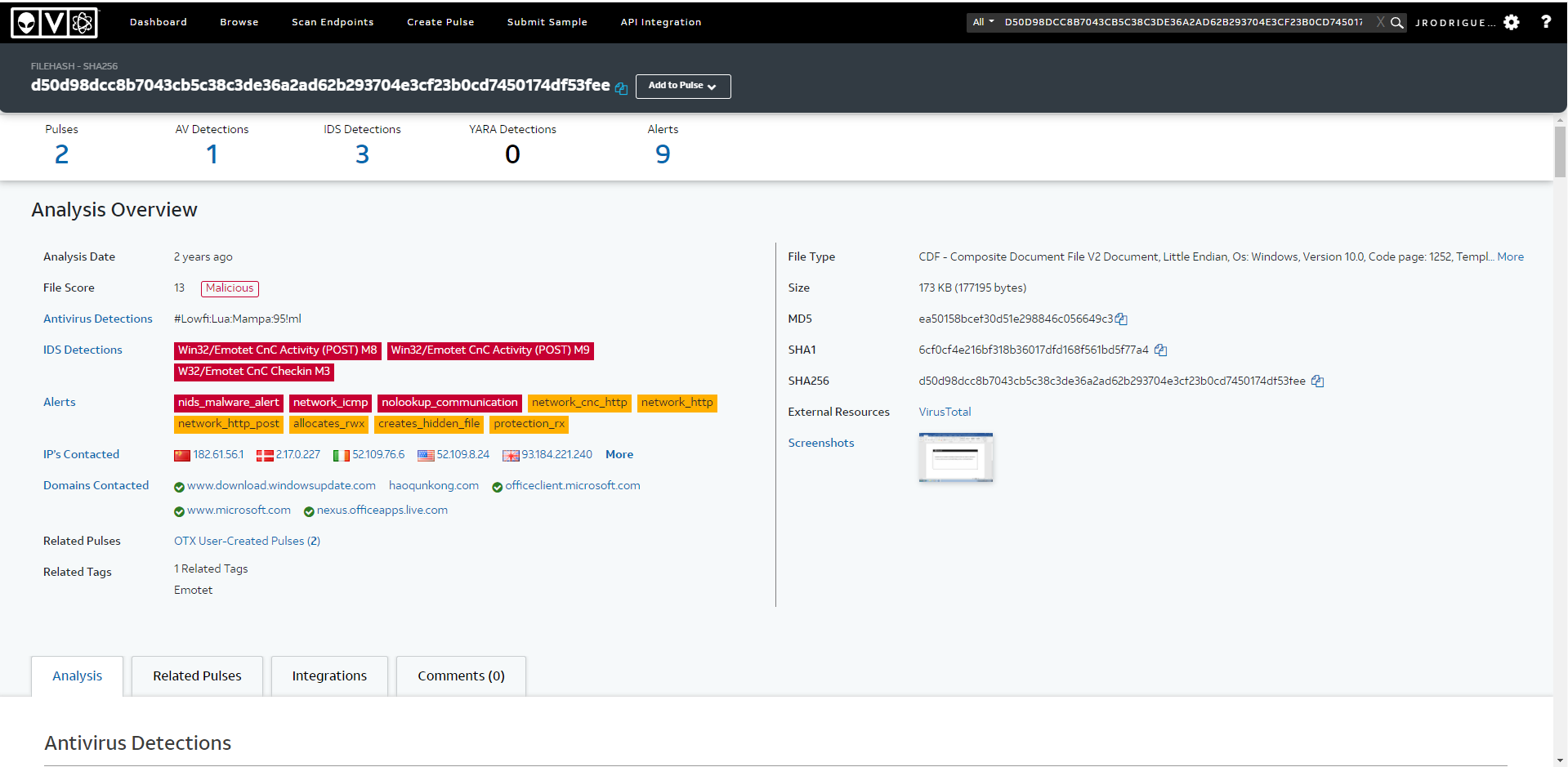Open the VirusTotal external resource link
The height and width of the screenshot is (767, 1568).
(x=945, y=412)
